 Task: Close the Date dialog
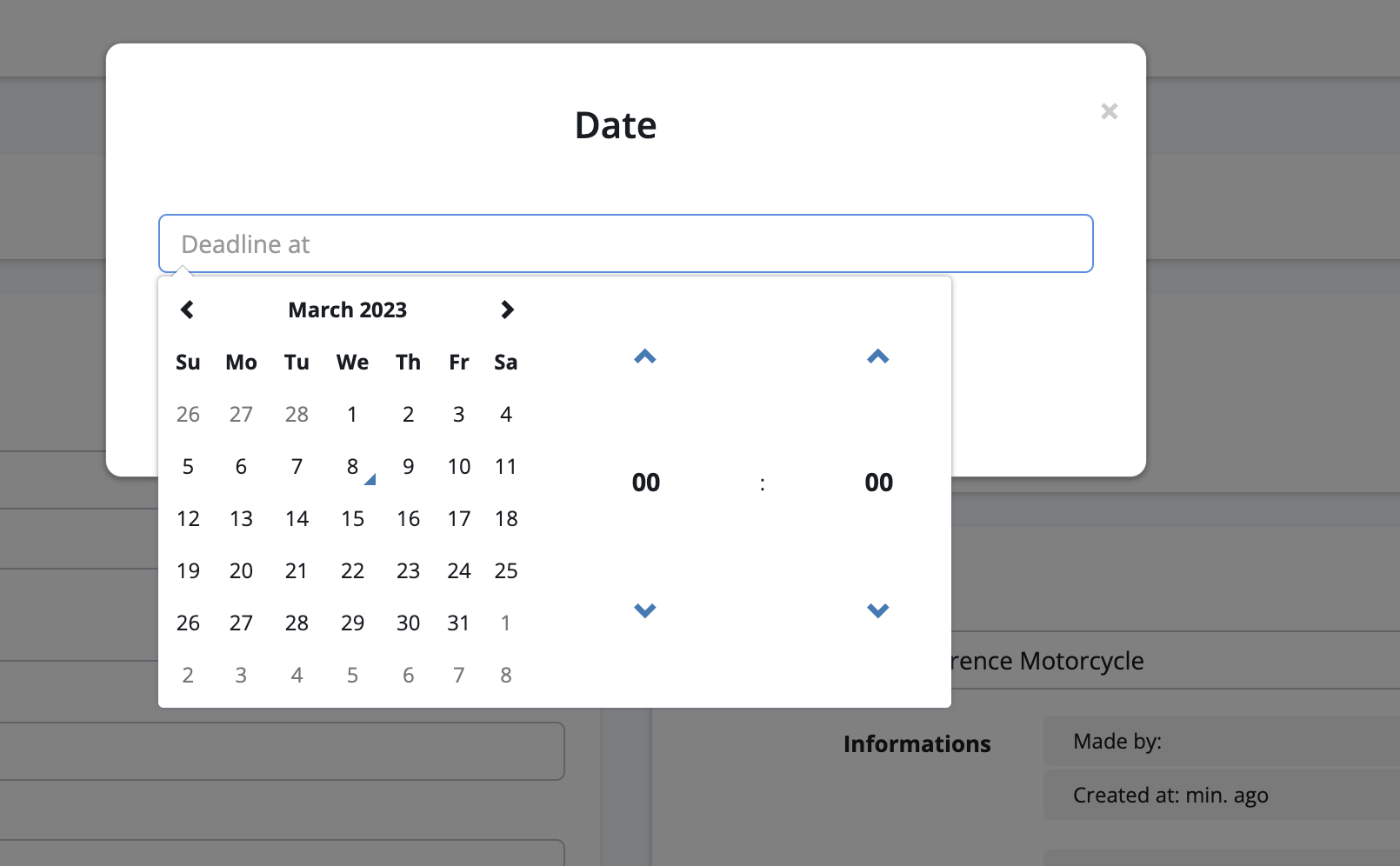click(1109, 111)
